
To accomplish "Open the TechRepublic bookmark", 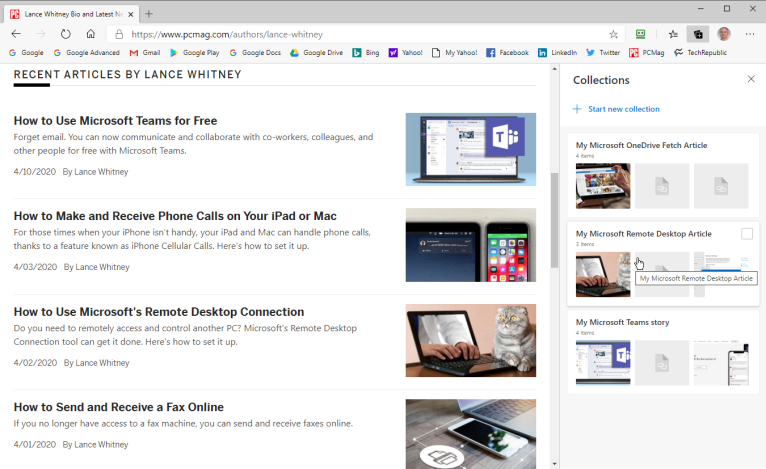I will pos(700,53).
